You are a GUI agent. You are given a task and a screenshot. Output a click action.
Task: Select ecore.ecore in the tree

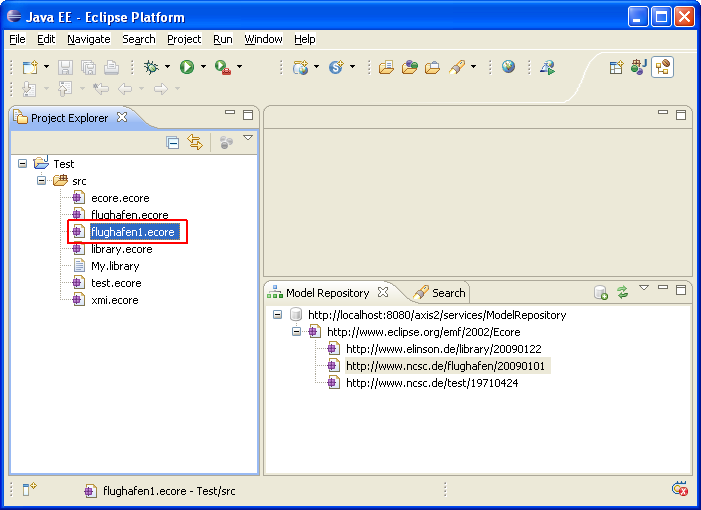120,198
